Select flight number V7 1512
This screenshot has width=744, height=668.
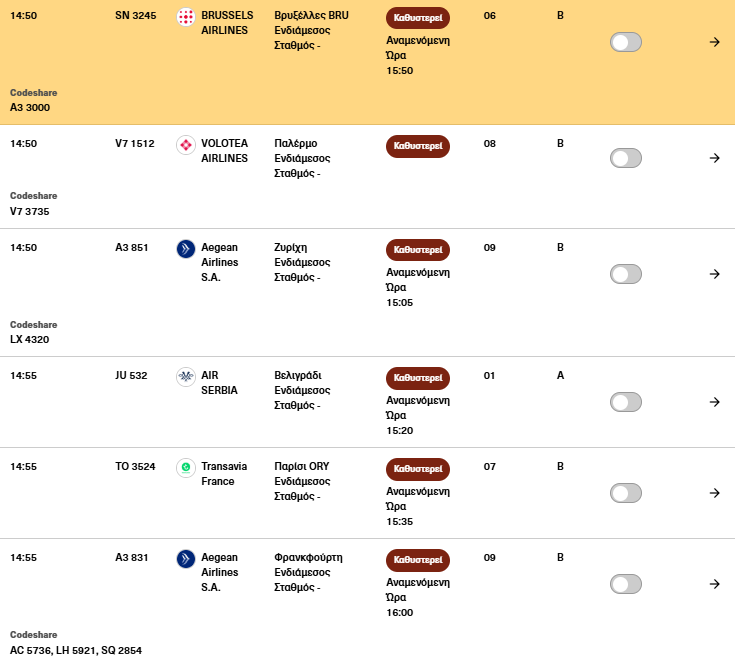pyautogui.click(x=135, y=144)
